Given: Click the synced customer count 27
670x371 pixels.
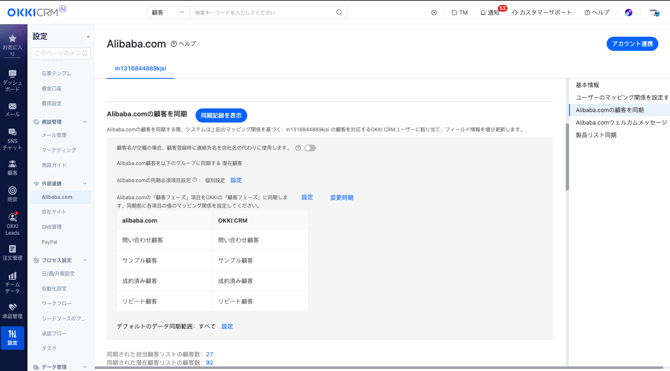Looking at the screenshot, I should (209, 354).
